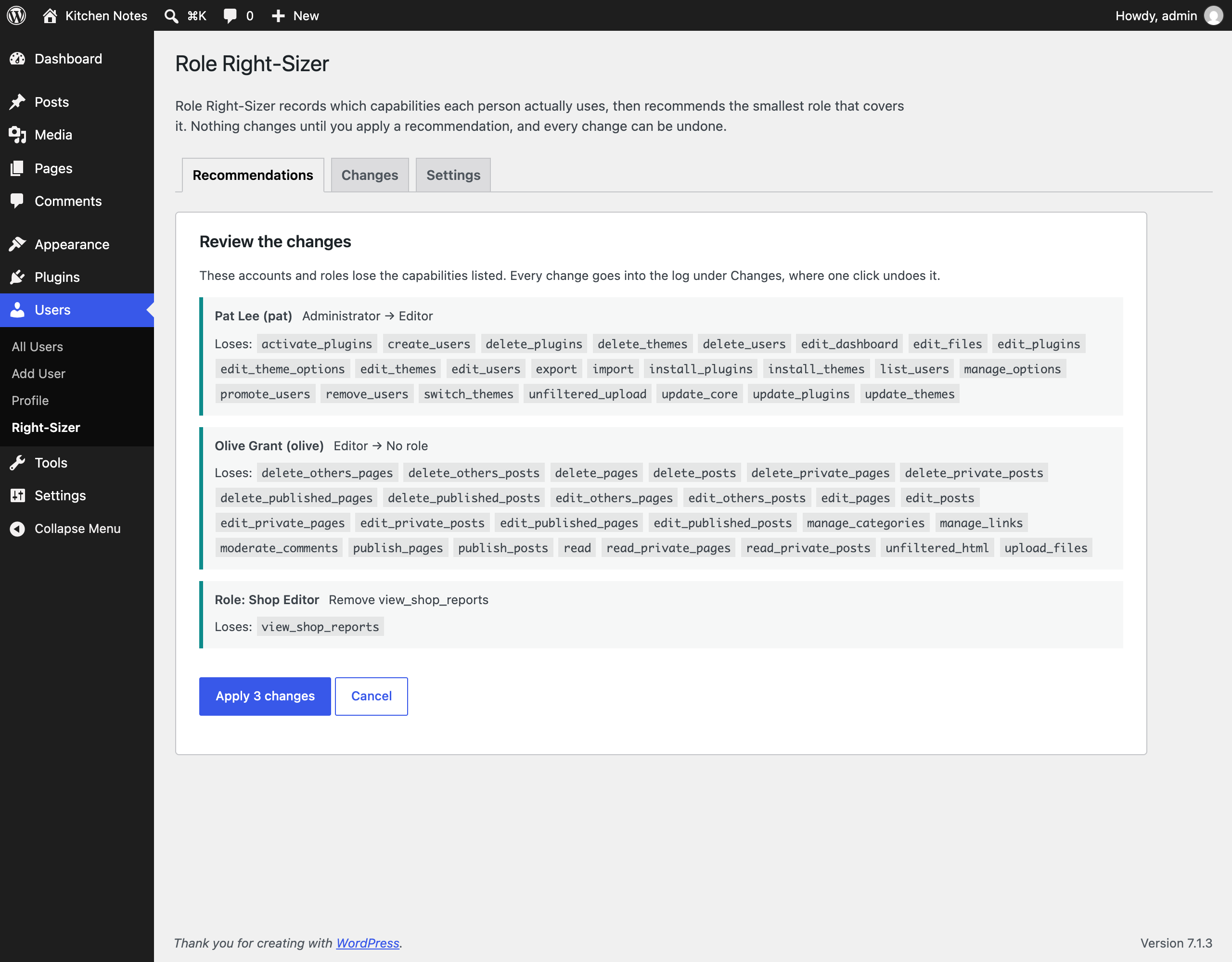Image resolution: width=1232 pixels, height=962 pixels.
Task: Click Howdy, admin account link
Action: pyautogui.click(x=1156, y=16)
